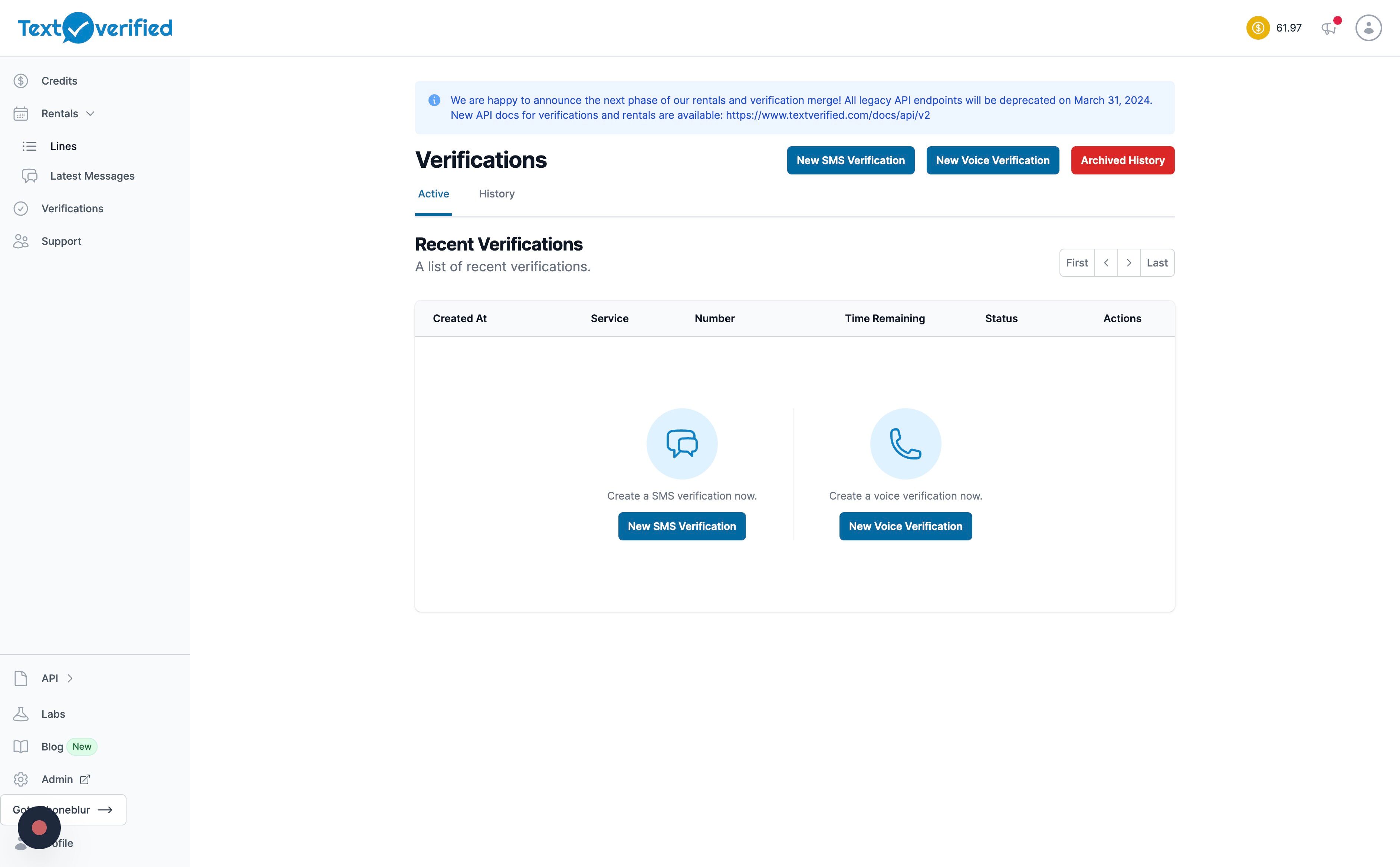1400x867 pixels.
Task: Click the Textverified logo
Action: tap(95, 27)
